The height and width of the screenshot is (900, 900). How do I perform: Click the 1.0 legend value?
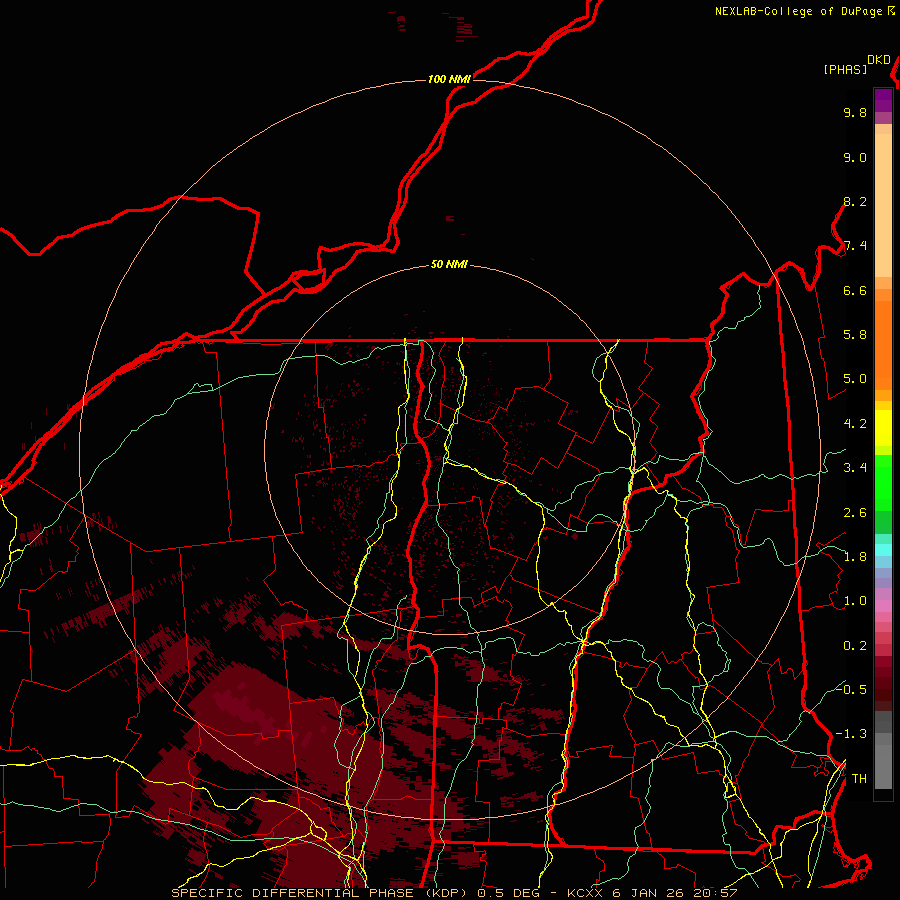click(x=855, y=601)
